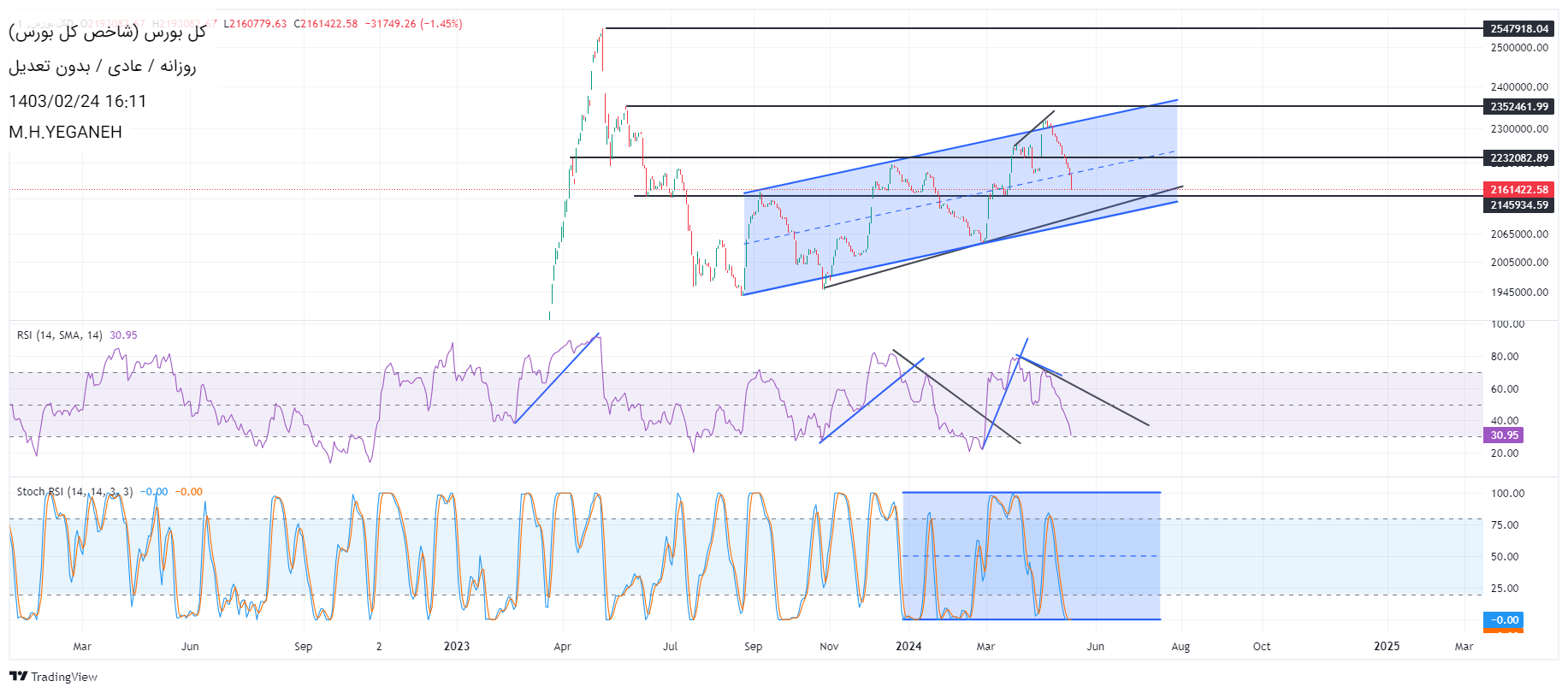Image resolution: width=1568 pixels, height=693 pixels.
Task: Select the 2547918.04 horizontal line price tag
Action: (x=1519, y=28)
